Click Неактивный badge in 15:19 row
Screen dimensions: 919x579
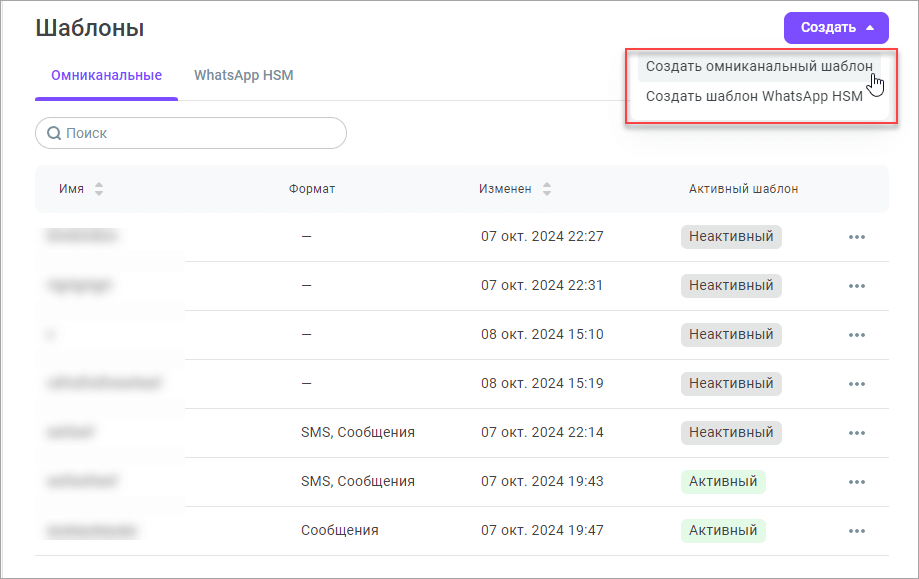(731, 384)
